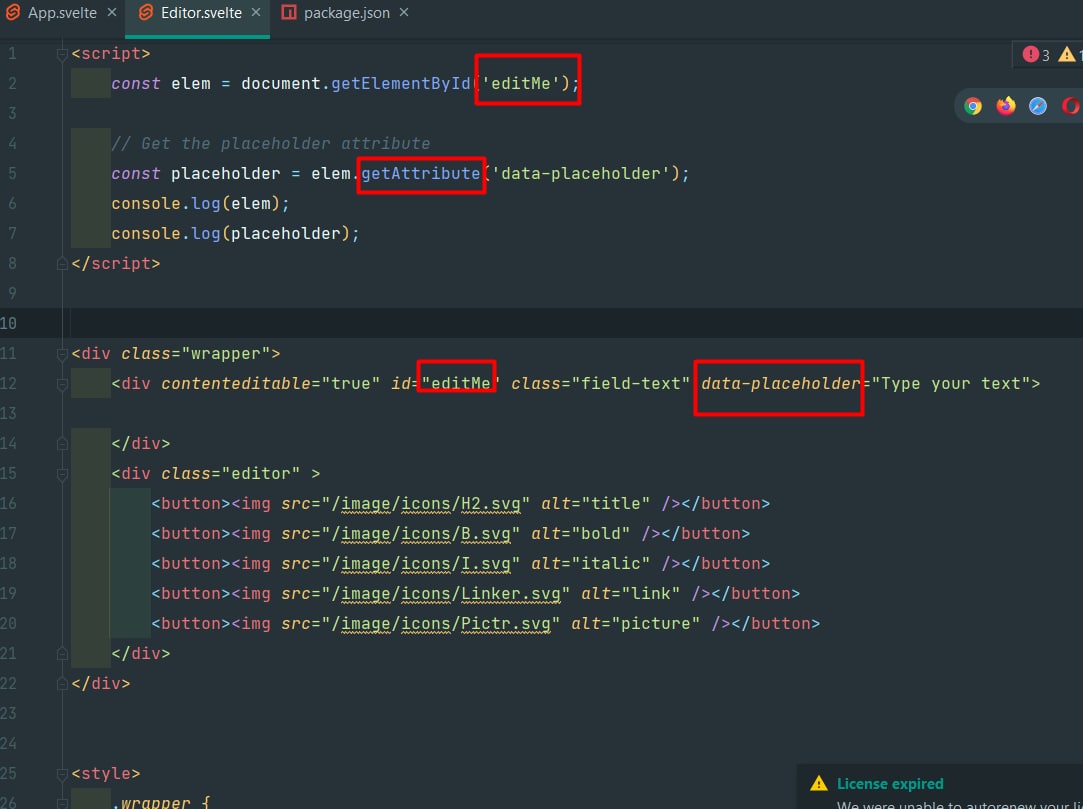
Task: Click the getElementById method call
Action: pos(401,84)
